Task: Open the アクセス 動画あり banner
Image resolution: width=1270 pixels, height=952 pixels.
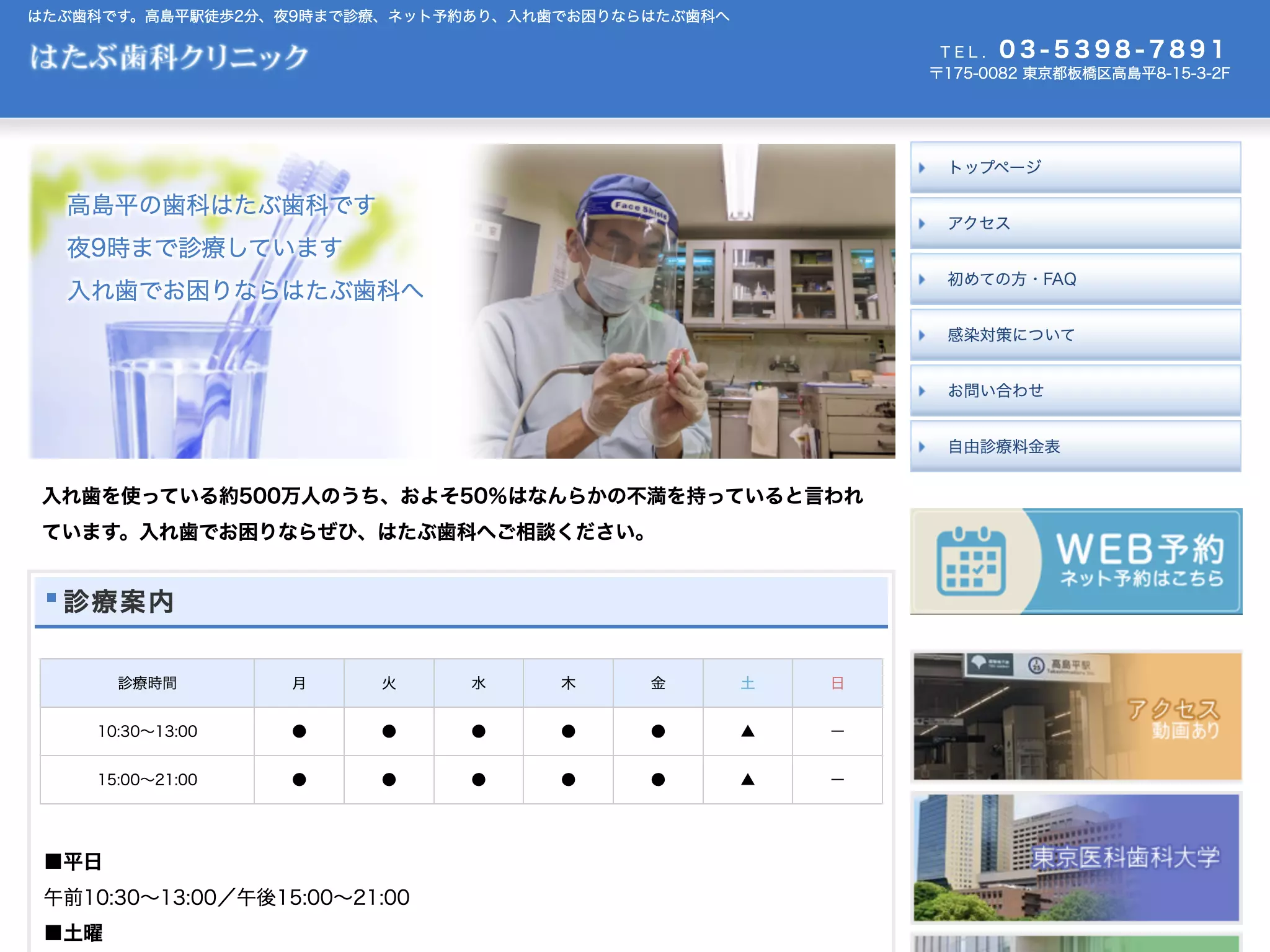Action: pyautogui.click(x=1076, y=716)
